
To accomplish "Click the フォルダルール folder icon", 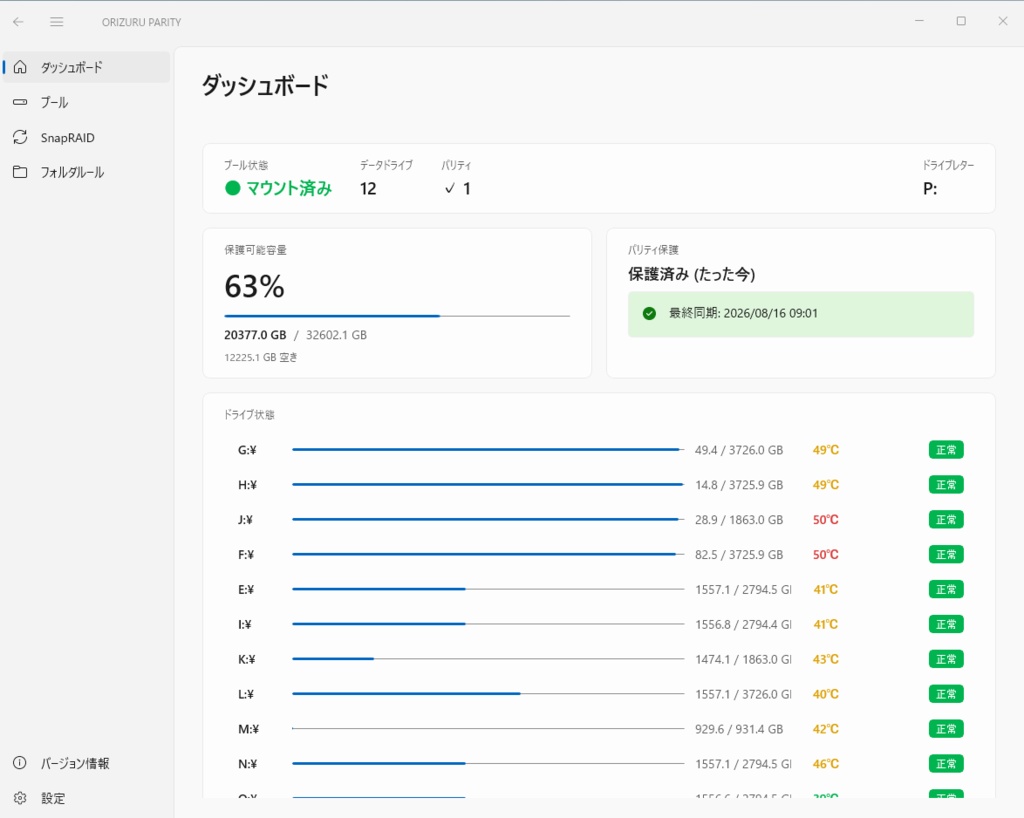I will pos(20,172).
